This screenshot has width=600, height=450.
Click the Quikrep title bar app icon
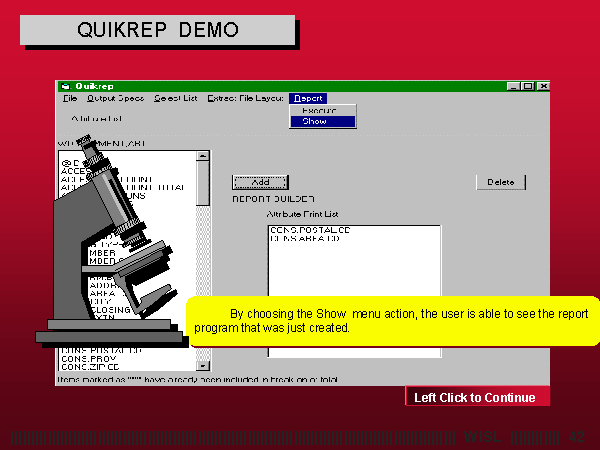click(x=65, y=86)
